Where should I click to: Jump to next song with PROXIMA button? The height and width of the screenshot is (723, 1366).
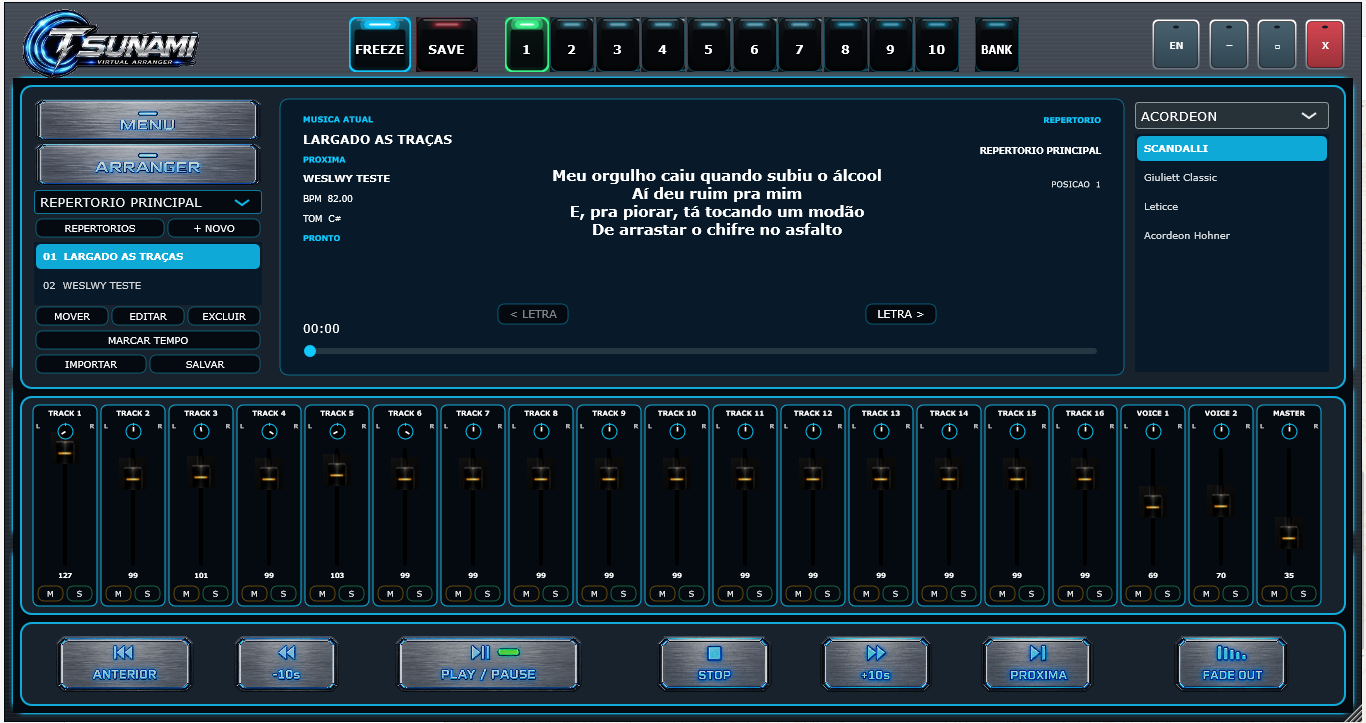[x=1038, y=664]
